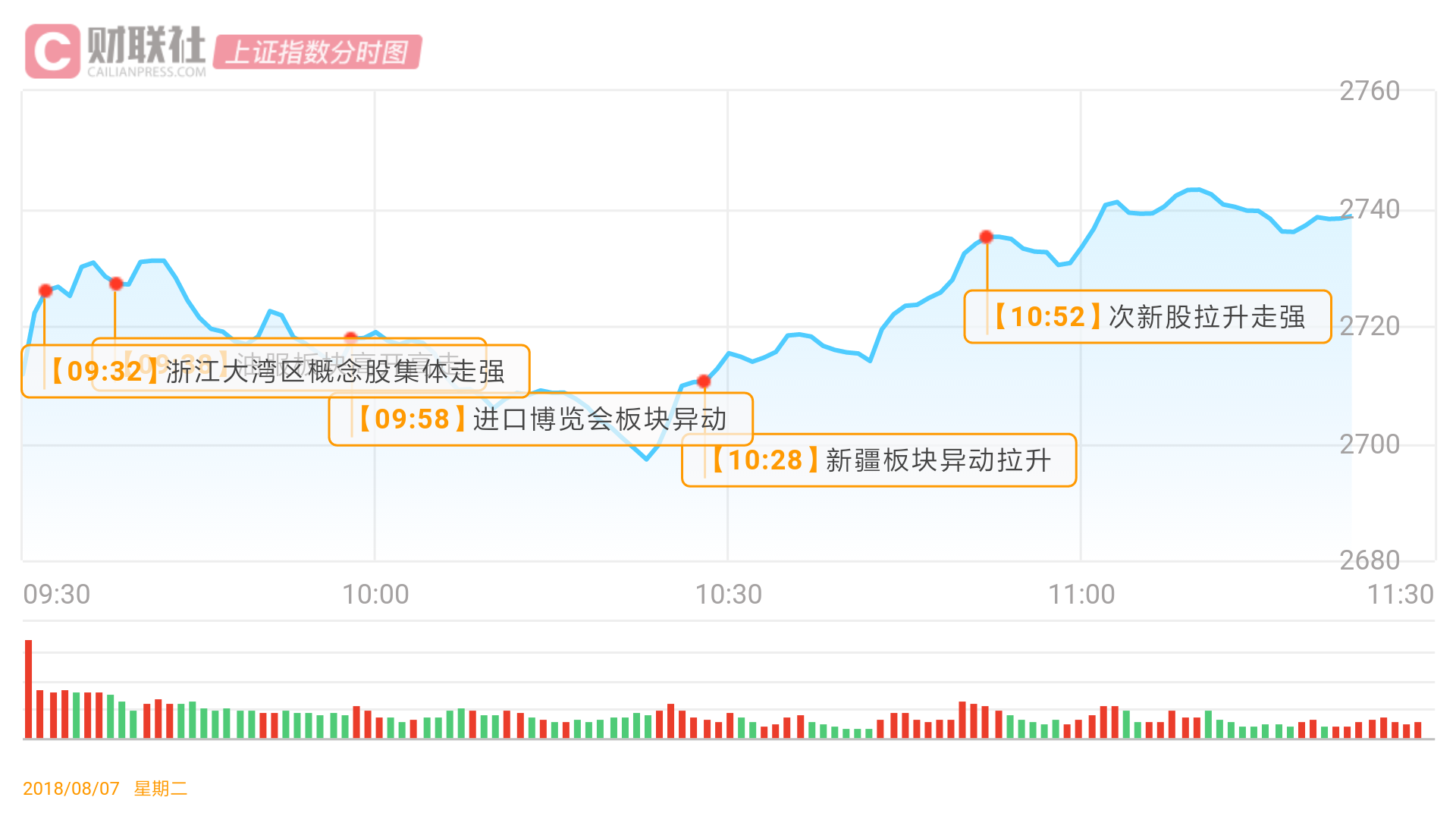This screenshot has width=1456, height=813.
Task: Click the red marker dot for 09:32
Action: tap(45, 290)
